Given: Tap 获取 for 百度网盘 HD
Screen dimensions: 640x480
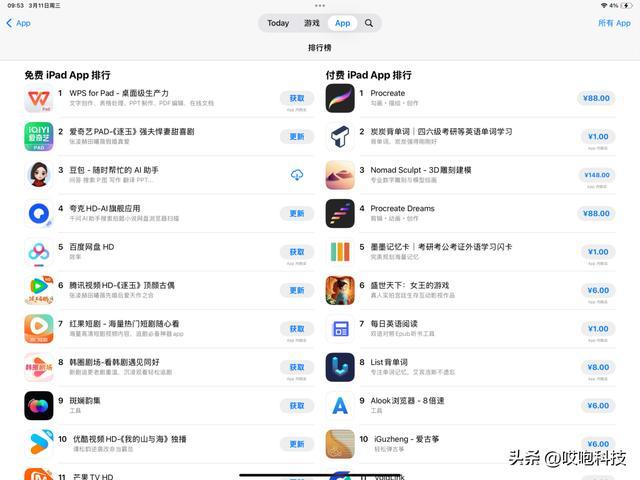Looking at the screenshot, I should 297,252.
